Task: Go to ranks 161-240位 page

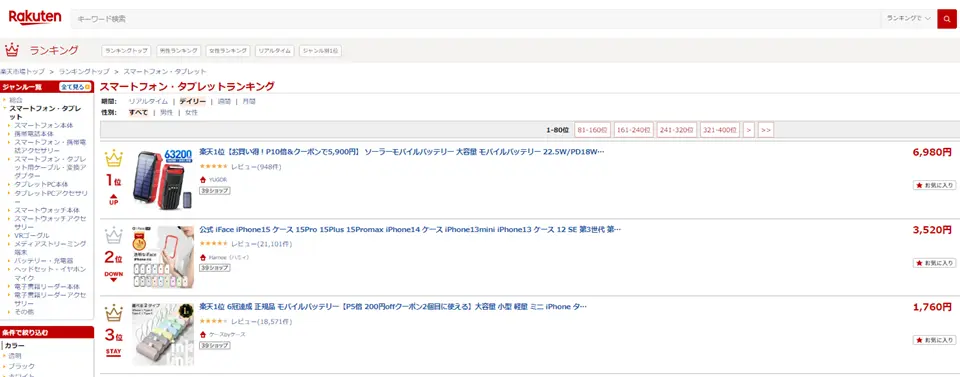Action: [634, 130]
